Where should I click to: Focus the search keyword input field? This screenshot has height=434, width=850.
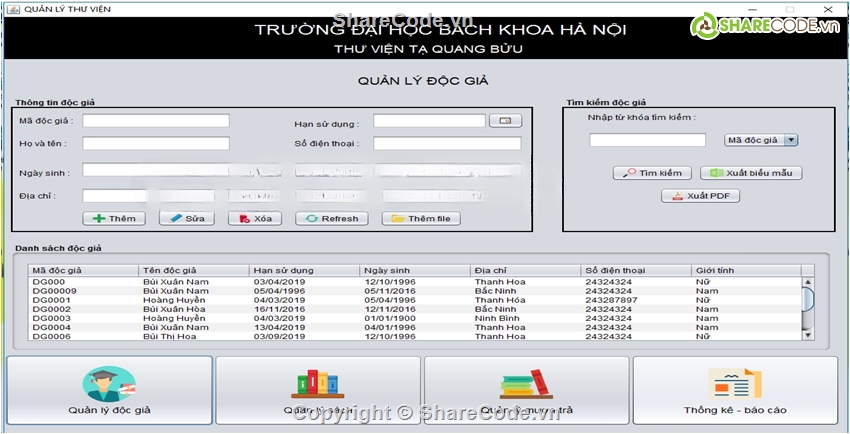(x=647, y=140)
